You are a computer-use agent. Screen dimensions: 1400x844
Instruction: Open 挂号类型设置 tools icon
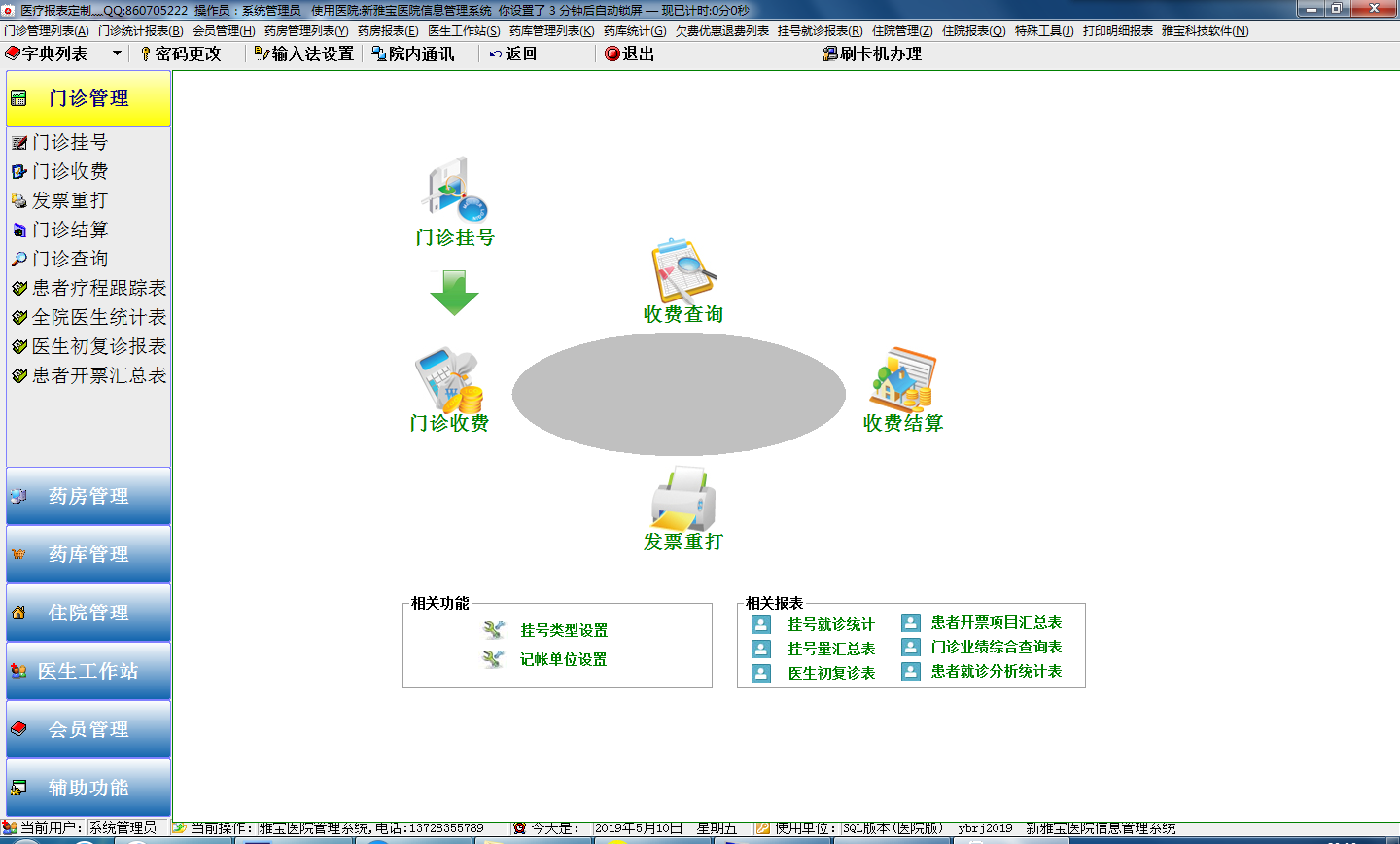coord(494,630)
